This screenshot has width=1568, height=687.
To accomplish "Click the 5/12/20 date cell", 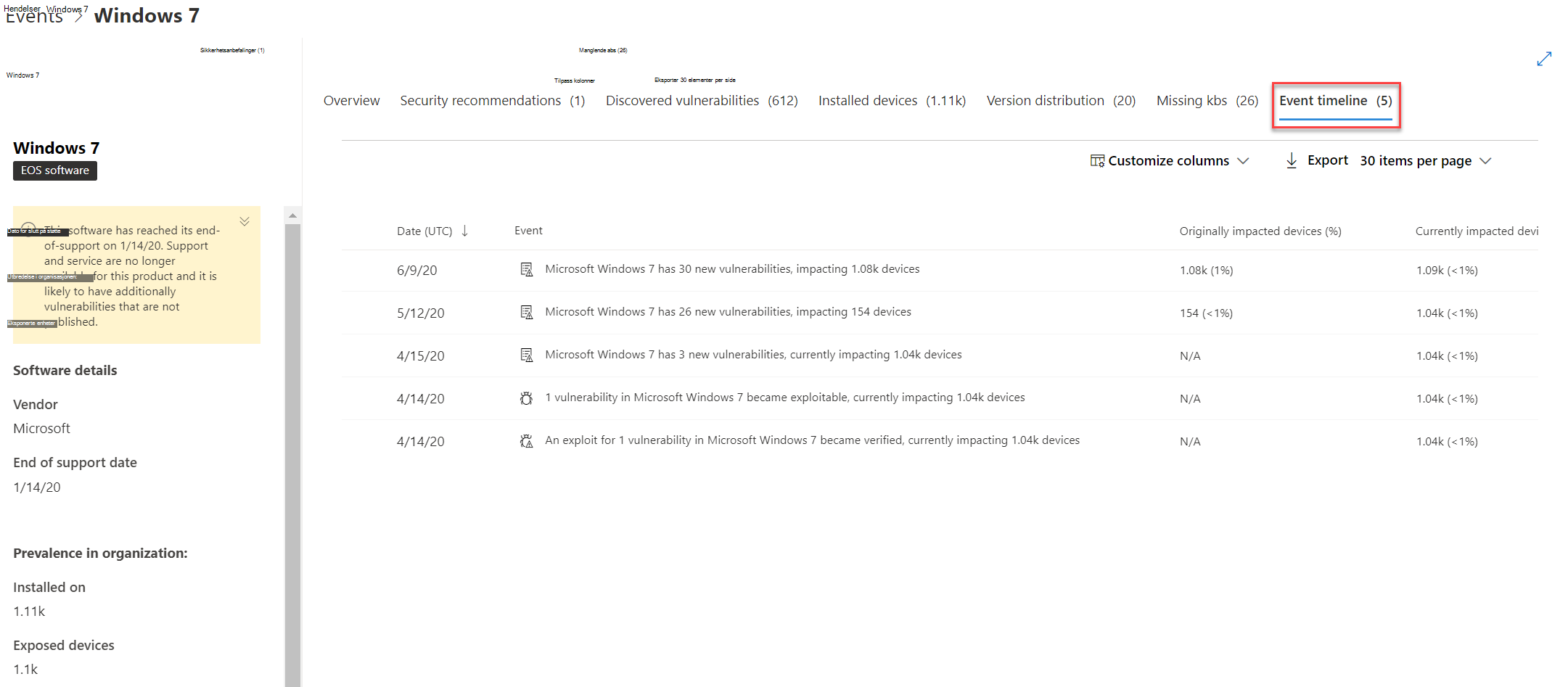I will [x=420, y=313].
